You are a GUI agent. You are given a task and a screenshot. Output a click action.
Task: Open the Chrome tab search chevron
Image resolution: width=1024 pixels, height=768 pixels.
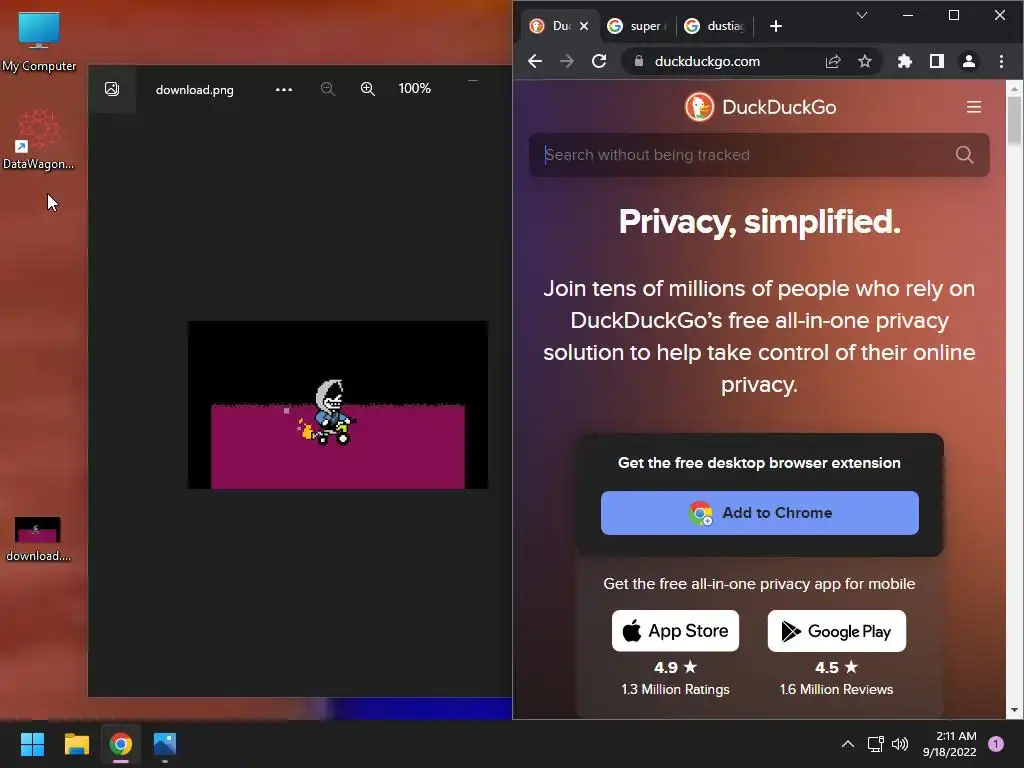click(x=862, y=15)
